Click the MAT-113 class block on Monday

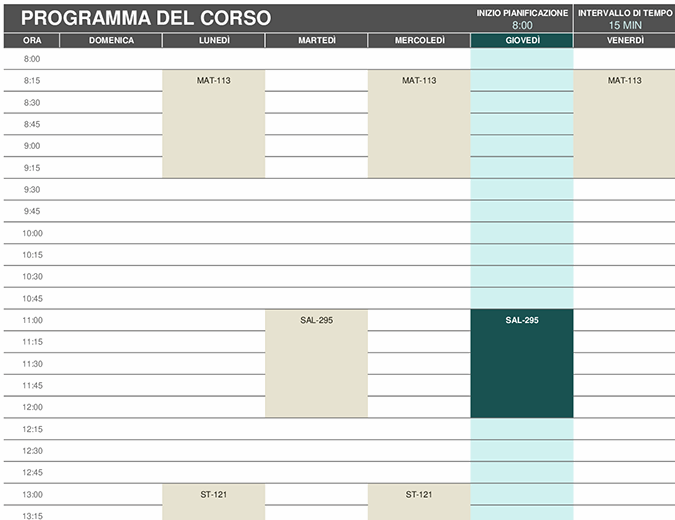(x=214, y=124)
